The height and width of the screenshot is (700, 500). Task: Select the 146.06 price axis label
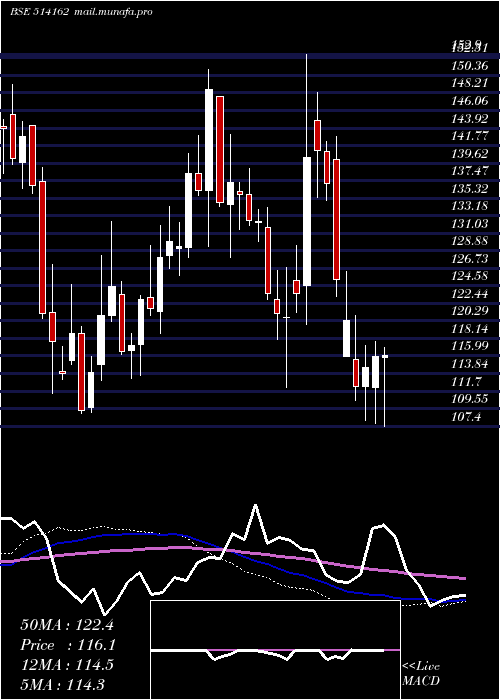coord(469,101)
